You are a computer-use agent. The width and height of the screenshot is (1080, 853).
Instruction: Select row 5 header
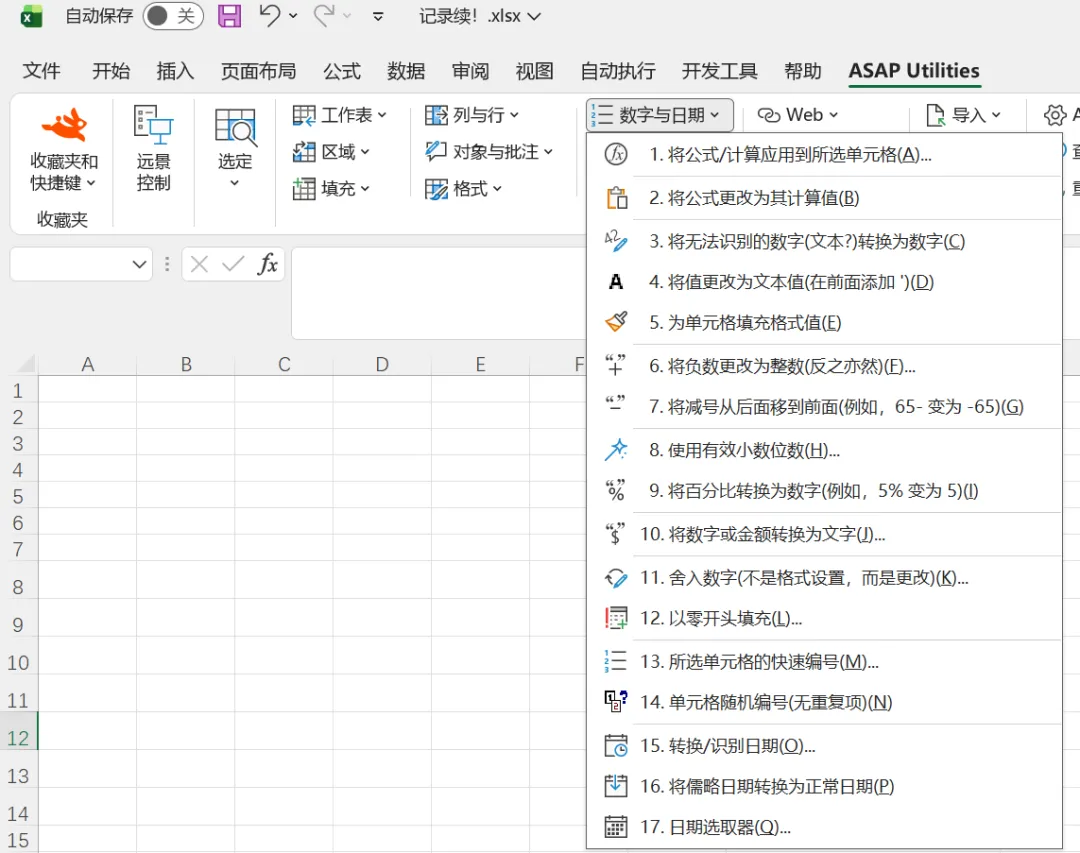click(19, 497)
